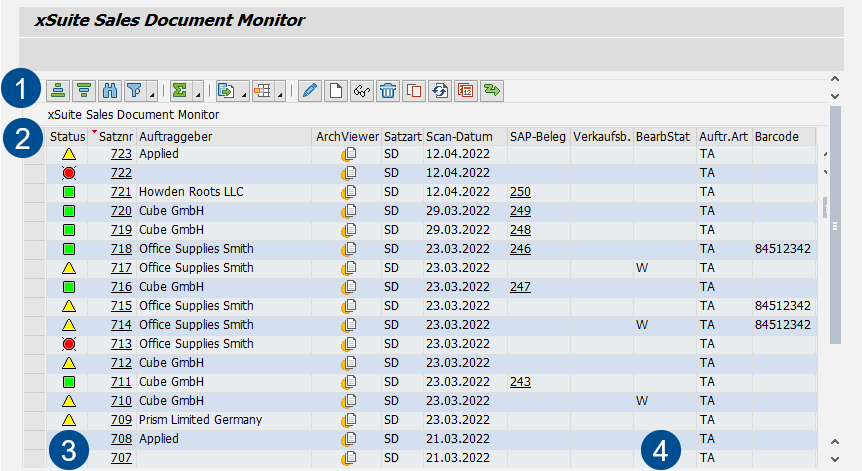
Task: Open SAP document 246 link
Action: tap(520, 249)
